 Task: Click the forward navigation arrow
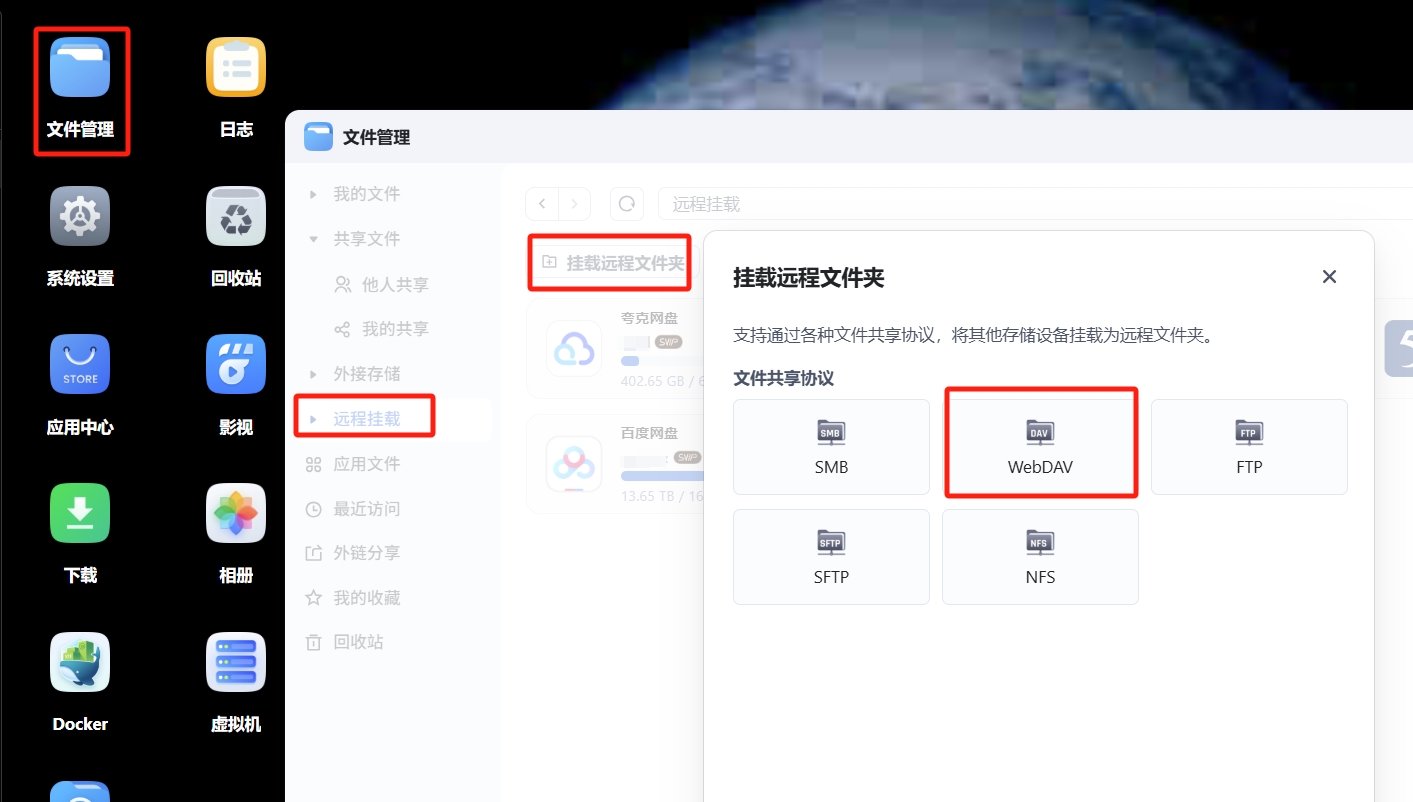coord(574,204)
